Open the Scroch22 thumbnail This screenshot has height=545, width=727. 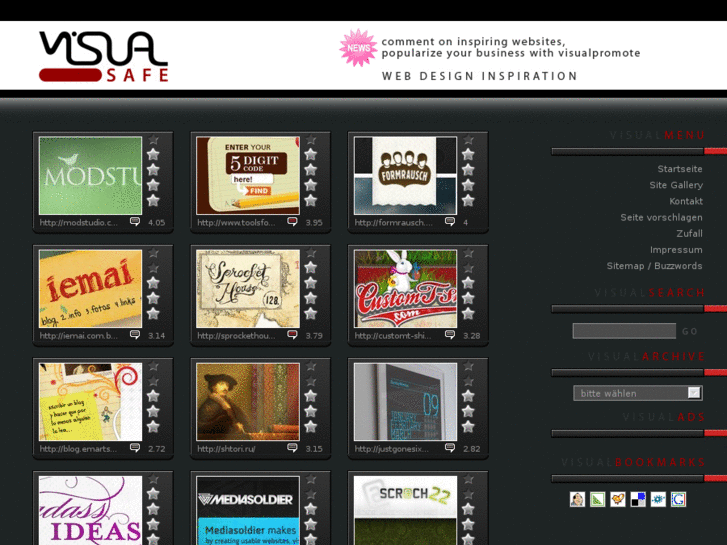click(405, 510)
